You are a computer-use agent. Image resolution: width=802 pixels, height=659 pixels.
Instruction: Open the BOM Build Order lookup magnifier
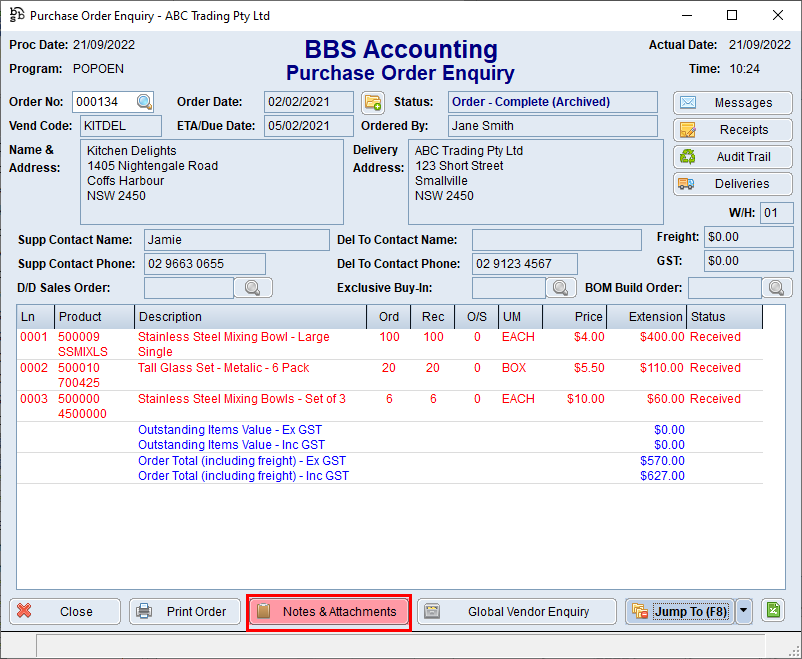click(x=776, y=287)
